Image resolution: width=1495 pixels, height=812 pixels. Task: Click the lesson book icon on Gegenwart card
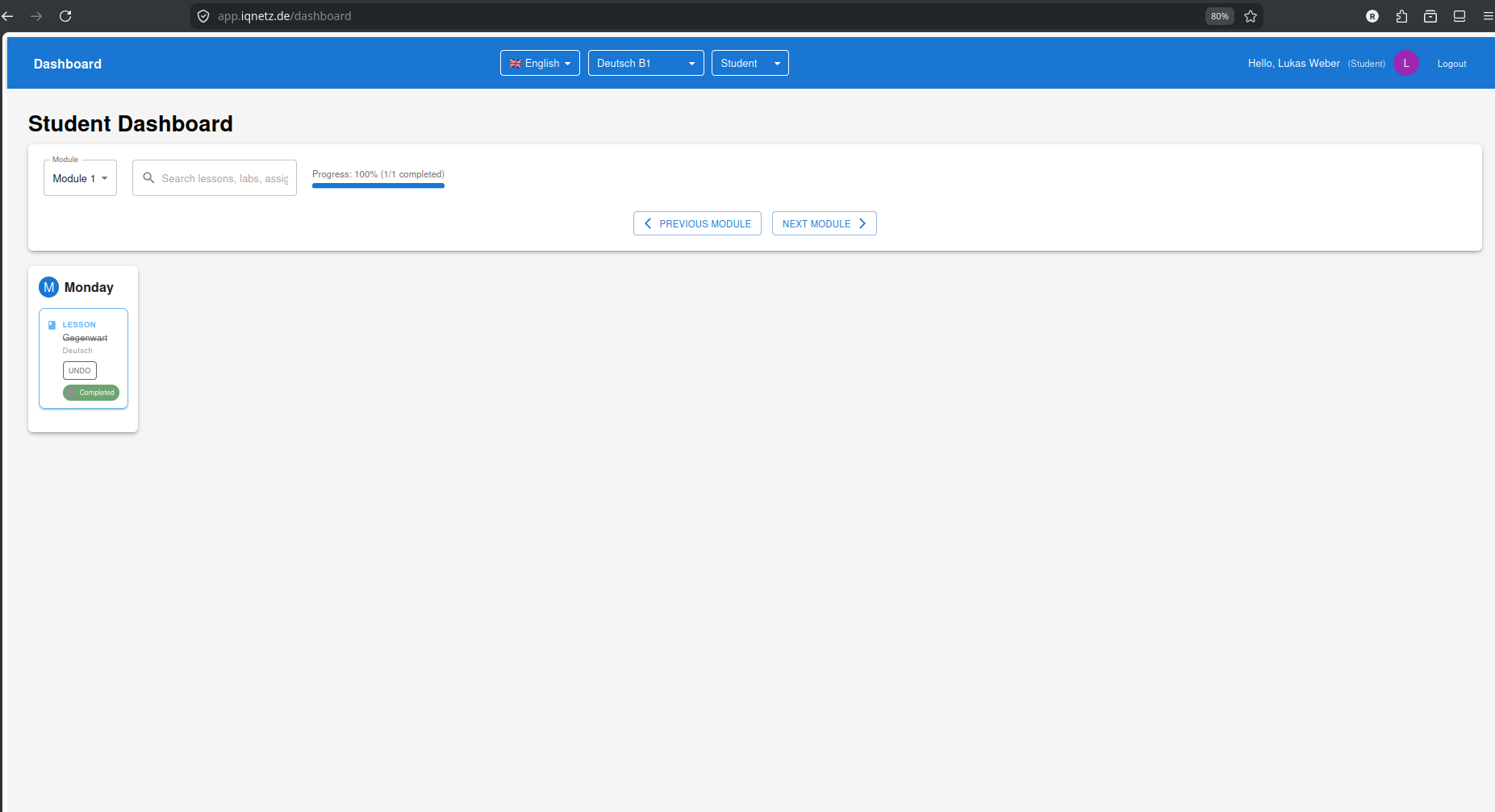(x=52, y=325)
